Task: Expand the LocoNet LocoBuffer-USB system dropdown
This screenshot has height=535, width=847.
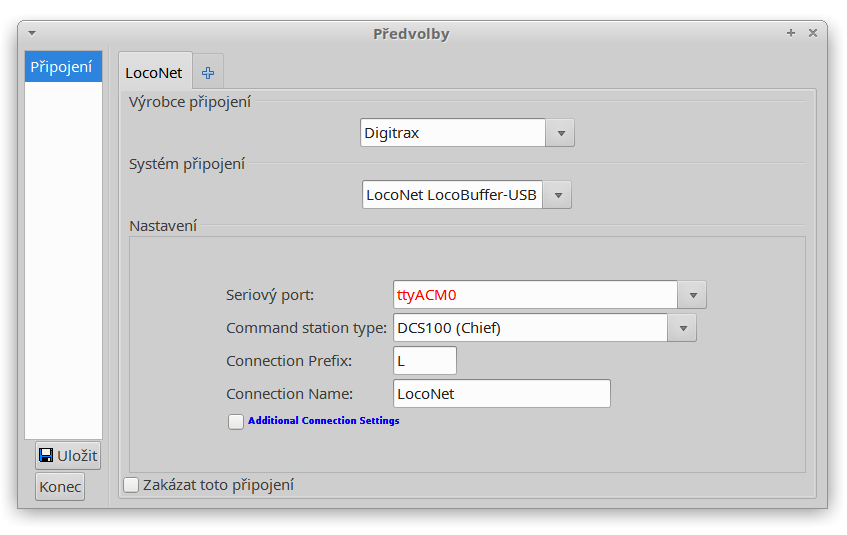Action: [x=557, y=195]
